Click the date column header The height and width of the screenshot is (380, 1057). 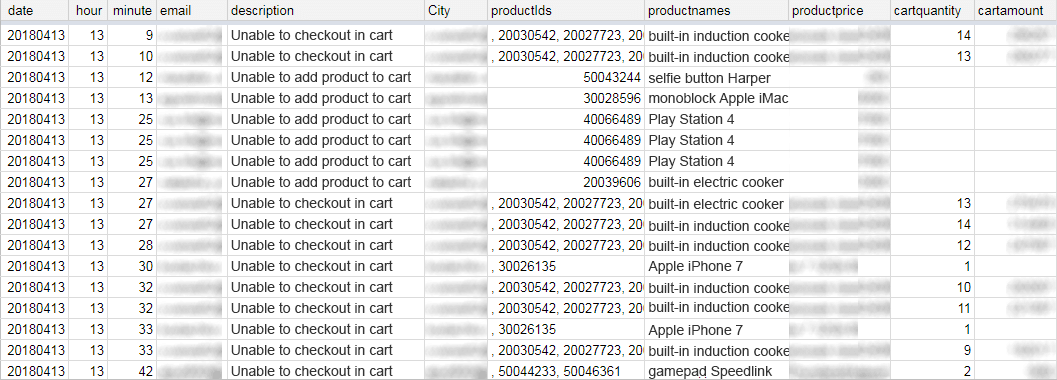tap(35, 11)
